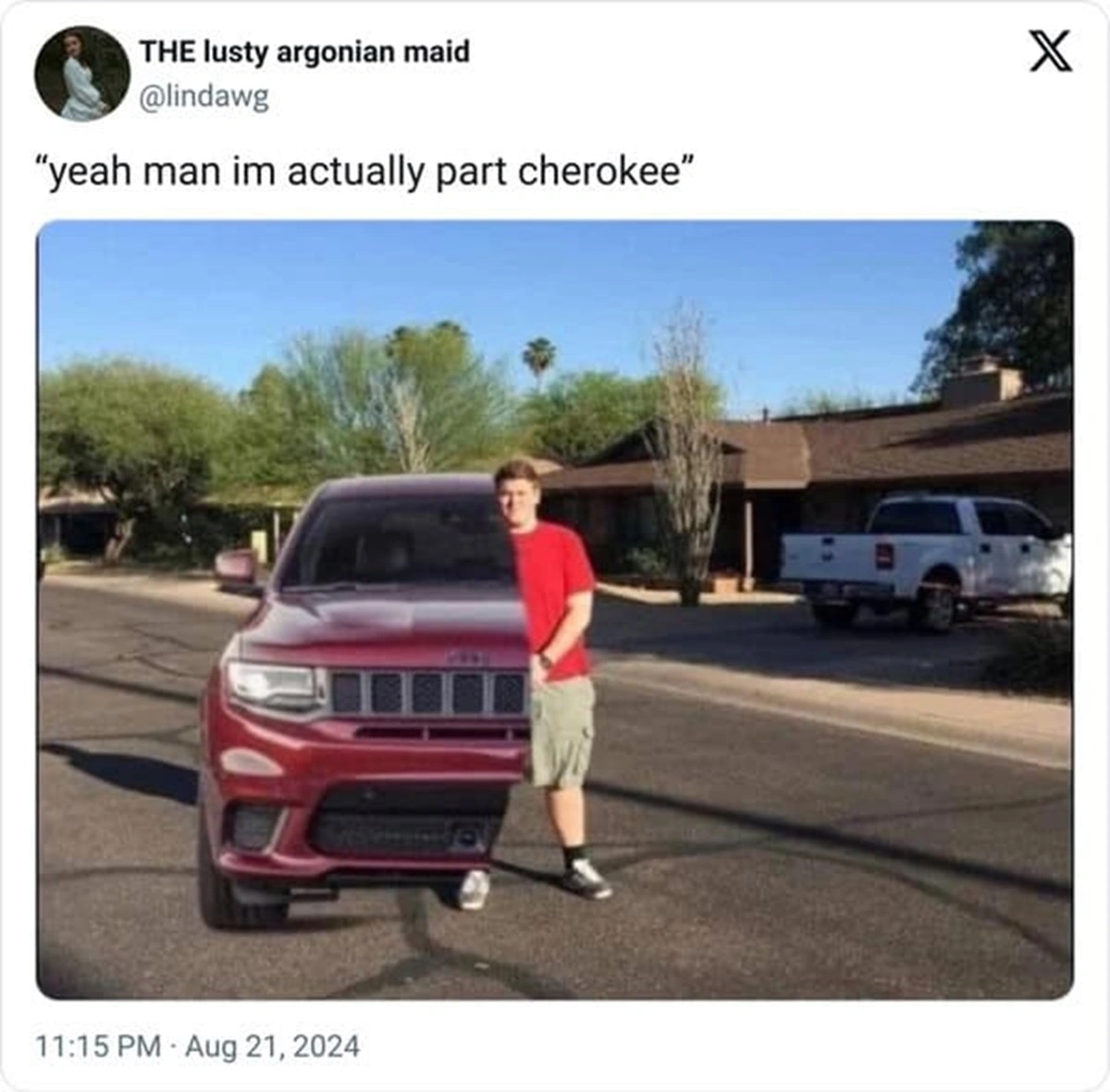Click display name THE lusty argonian maid
Image resolution: width=1110 pixels, height=1092 pixels.
click(x=304, y=52)
